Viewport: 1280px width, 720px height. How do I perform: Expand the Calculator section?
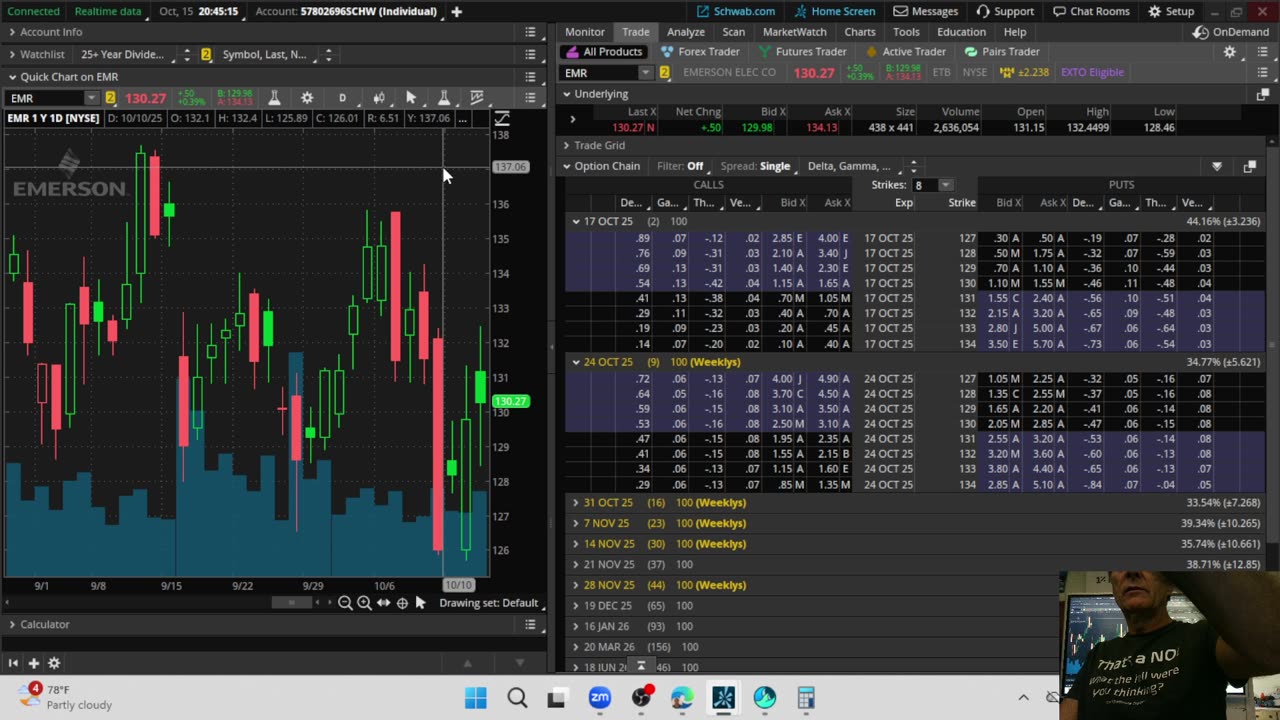tap(12, 624)
